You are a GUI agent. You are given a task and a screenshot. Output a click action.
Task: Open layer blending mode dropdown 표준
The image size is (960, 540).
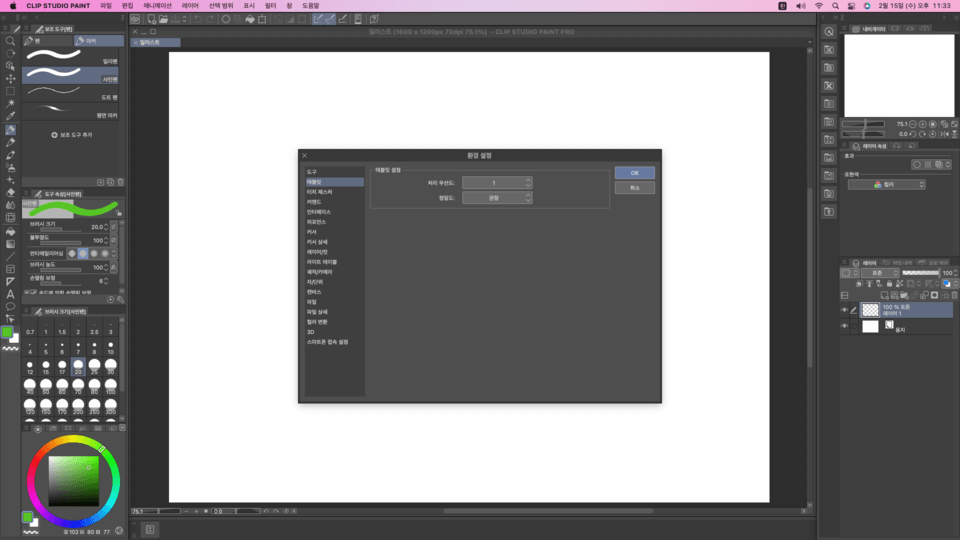[880, 273]
